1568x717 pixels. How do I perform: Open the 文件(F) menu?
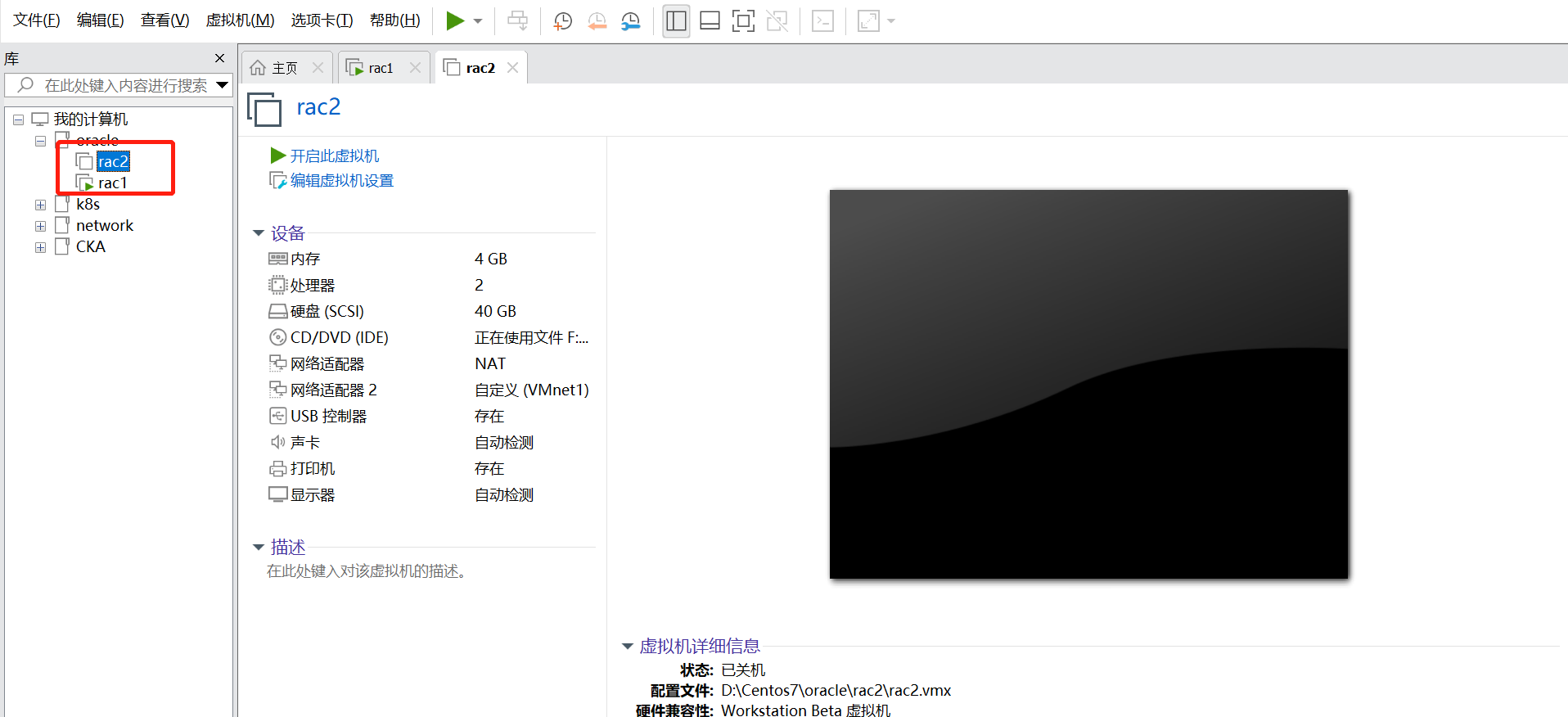click(x=37, y=20)
